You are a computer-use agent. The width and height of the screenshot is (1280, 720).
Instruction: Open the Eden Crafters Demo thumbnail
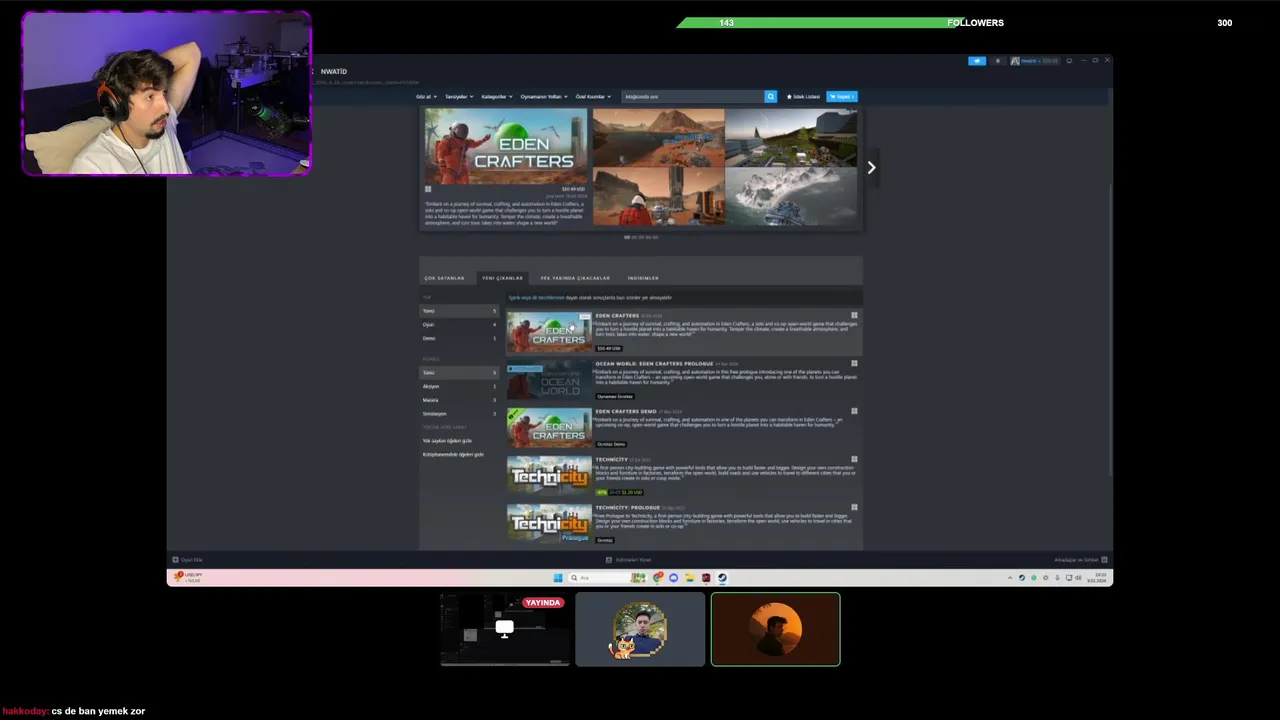point(549,428)
